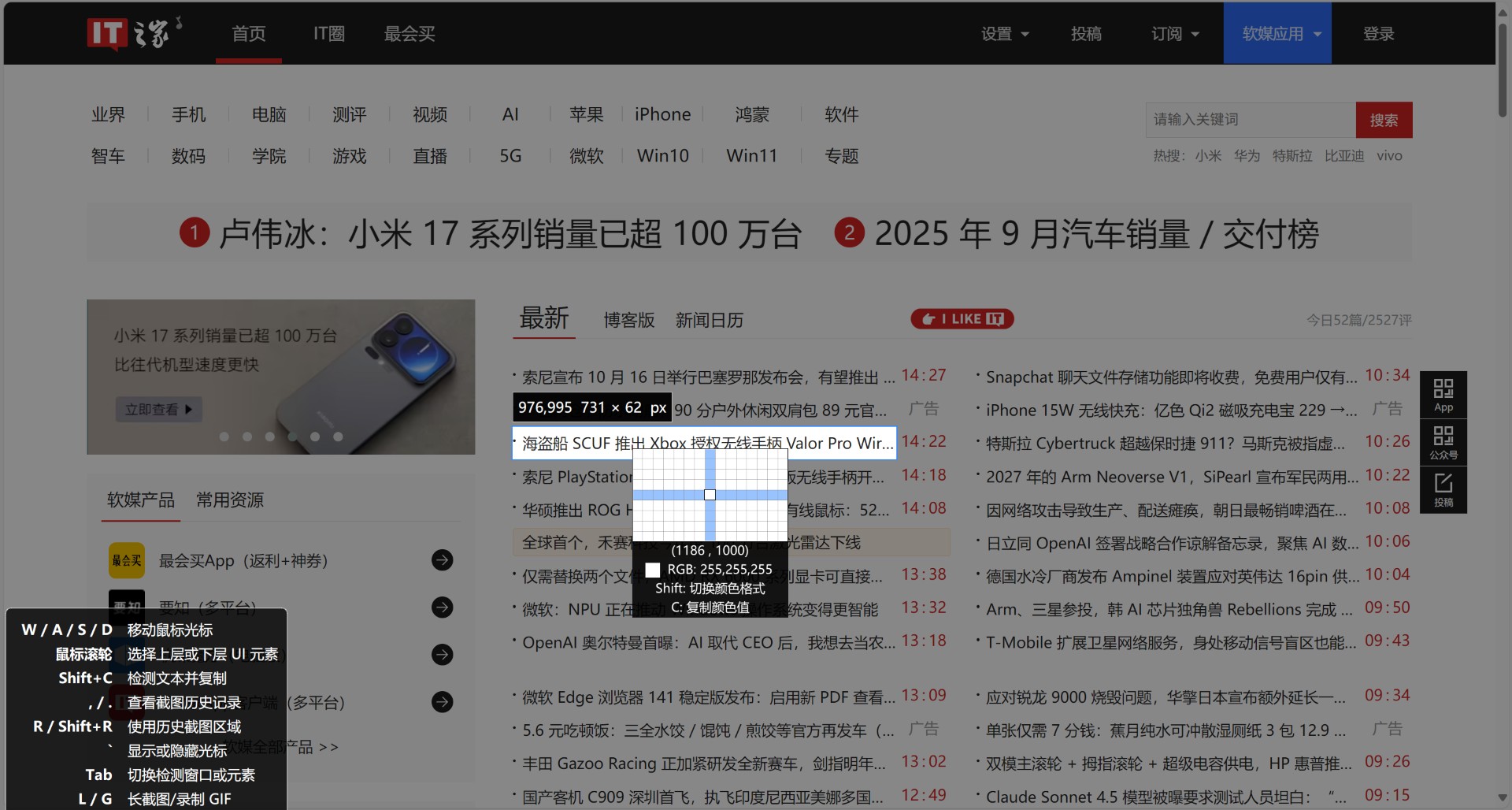
Task: Click the 登录 link in header
Action: coord(1378,34)
